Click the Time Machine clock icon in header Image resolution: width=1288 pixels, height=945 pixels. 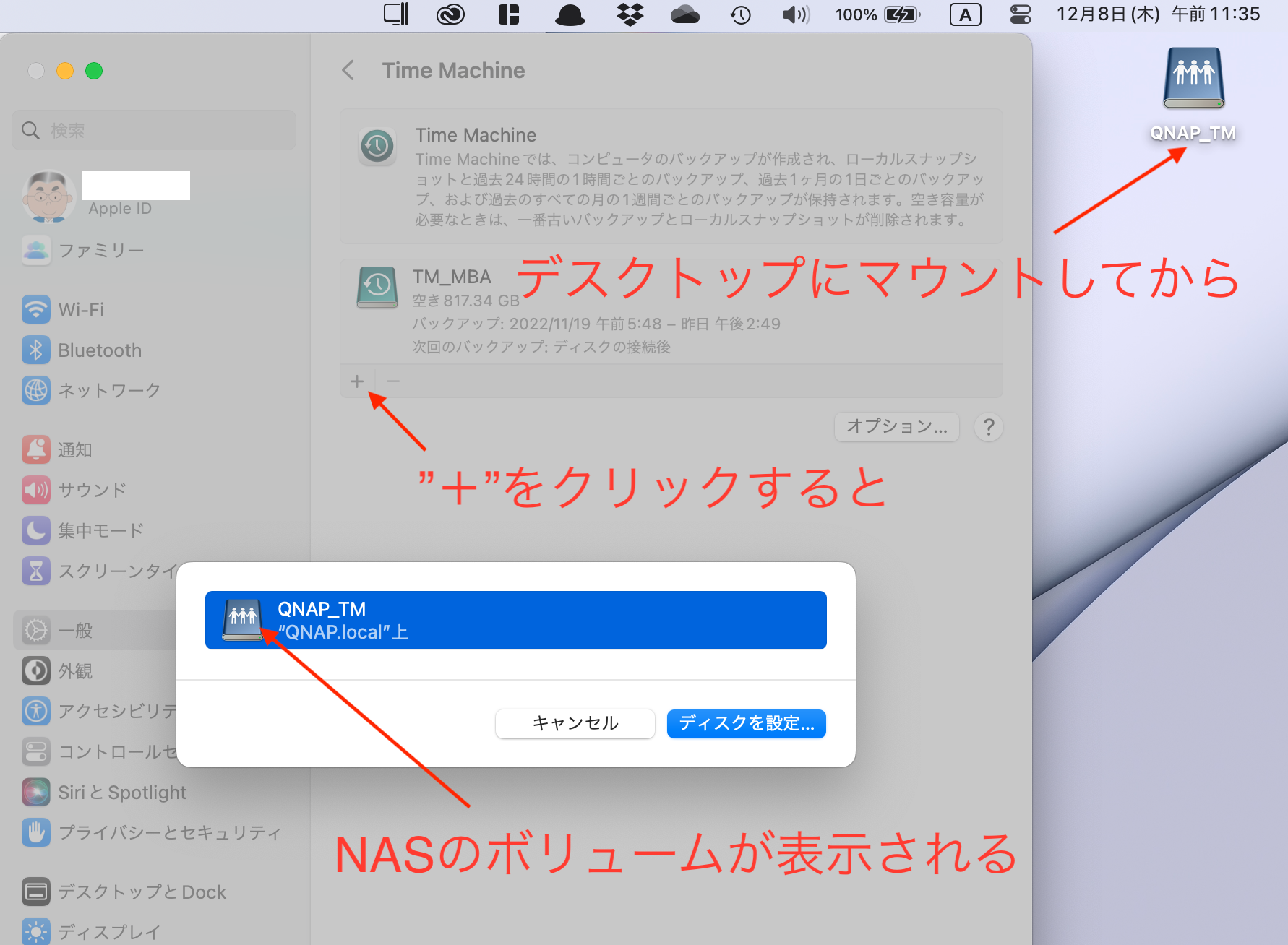pyautogui.click(x=377, y=147)
